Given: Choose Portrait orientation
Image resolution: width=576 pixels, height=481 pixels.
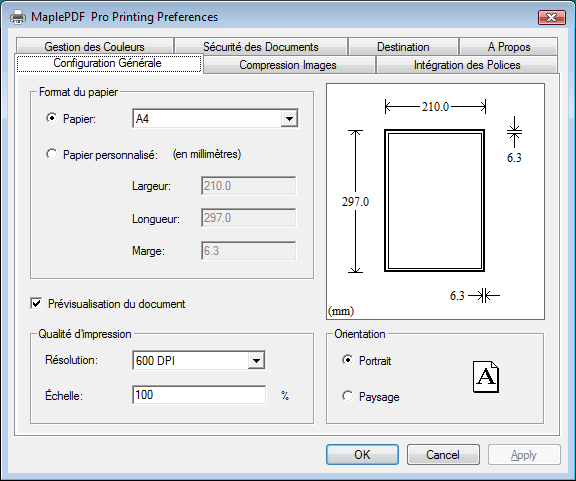Looking at the screenshot, I should 347,360.
